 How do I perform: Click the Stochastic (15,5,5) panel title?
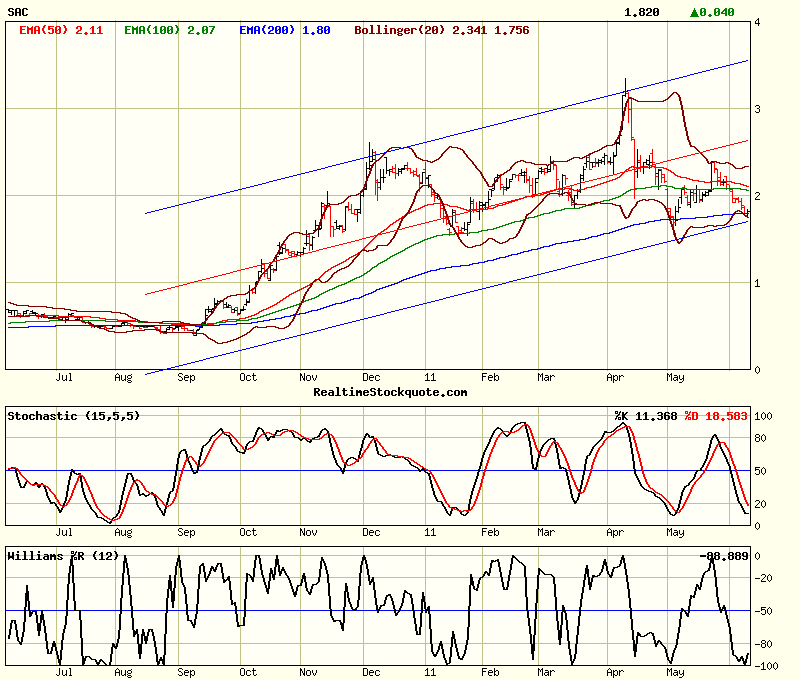[x=73, y=416]
